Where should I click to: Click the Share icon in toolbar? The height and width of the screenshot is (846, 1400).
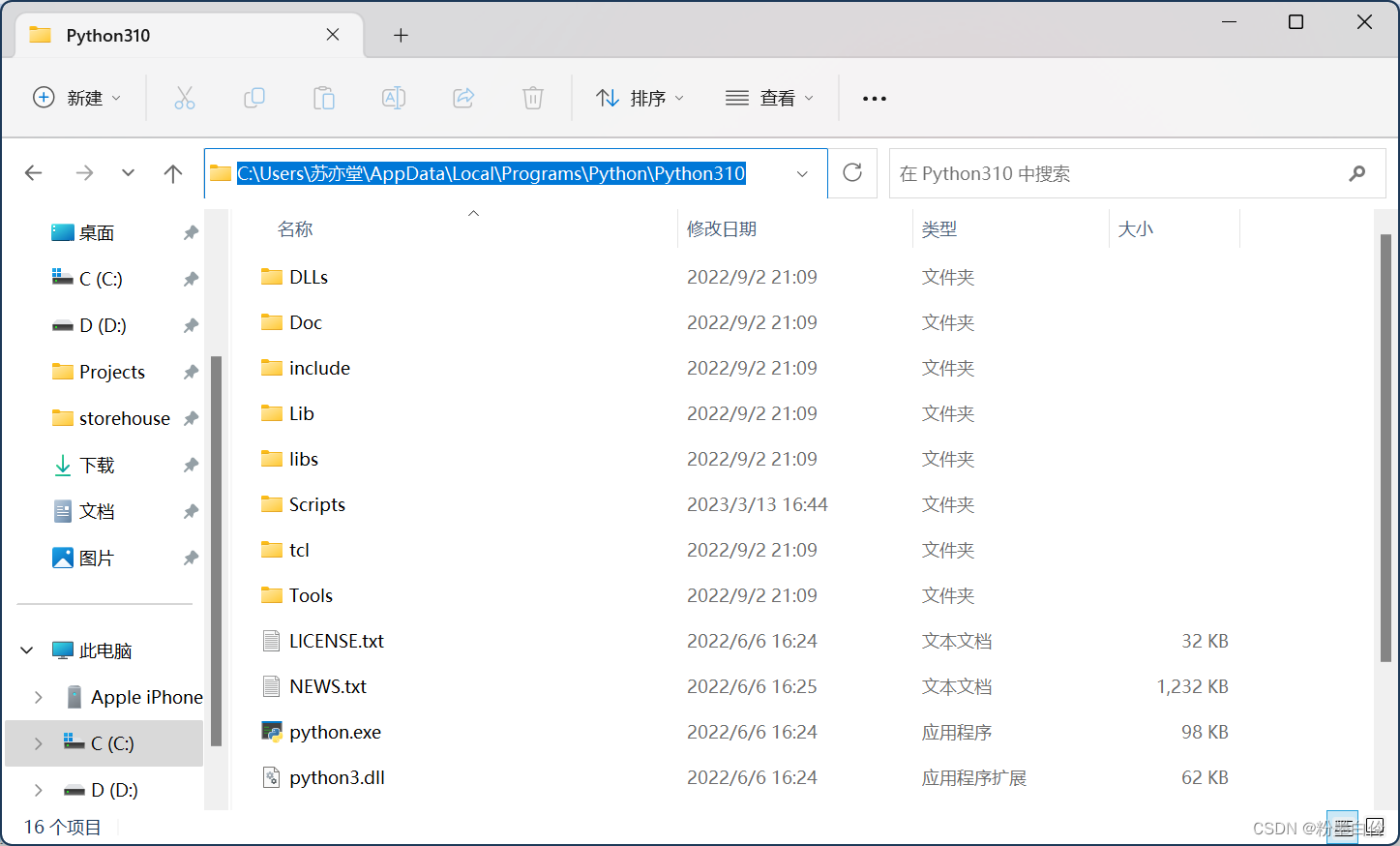point(463,98)
